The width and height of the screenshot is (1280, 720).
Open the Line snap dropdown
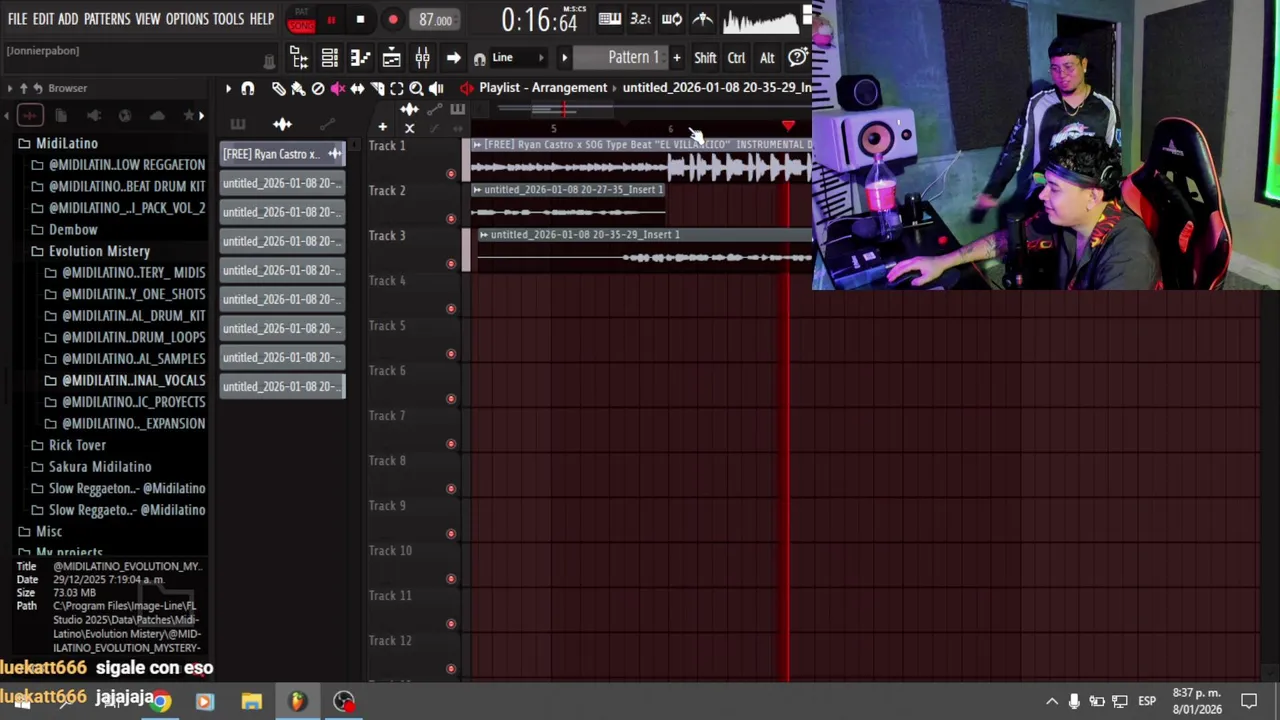(x=519, y=58)
